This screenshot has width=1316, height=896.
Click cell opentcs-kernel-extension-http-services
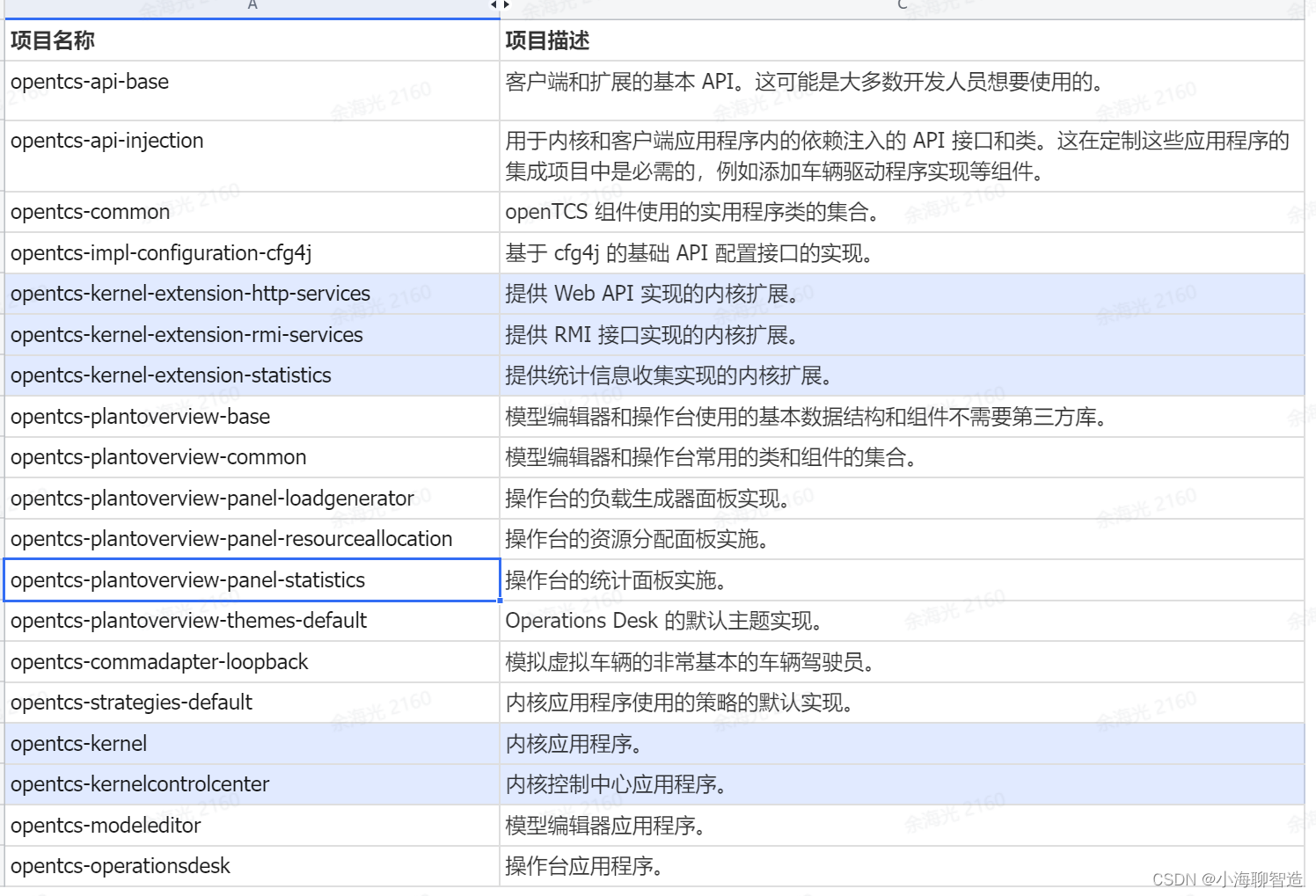click(x=252, y=294)
